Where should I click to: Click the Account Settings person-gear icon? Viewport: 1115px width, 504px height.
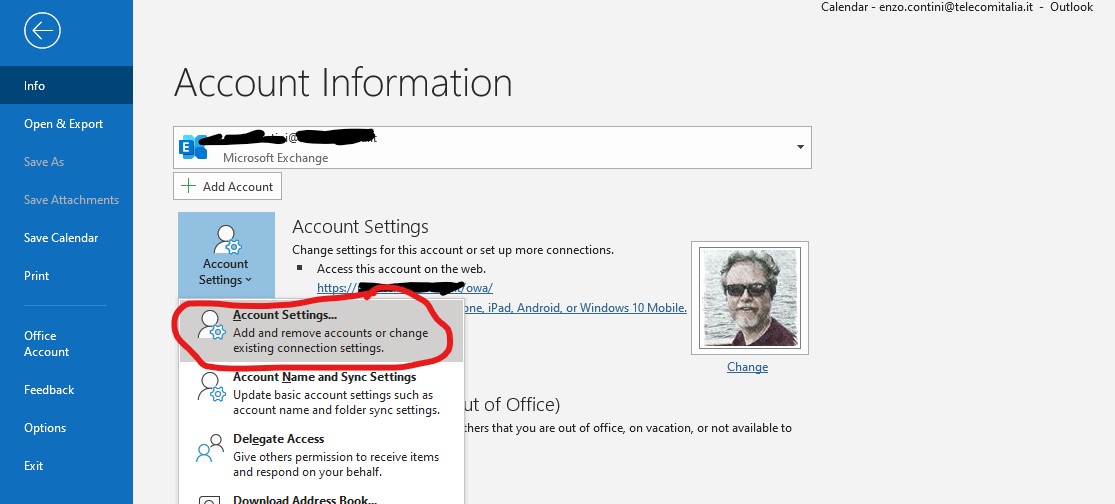click(x=226, y=241)
